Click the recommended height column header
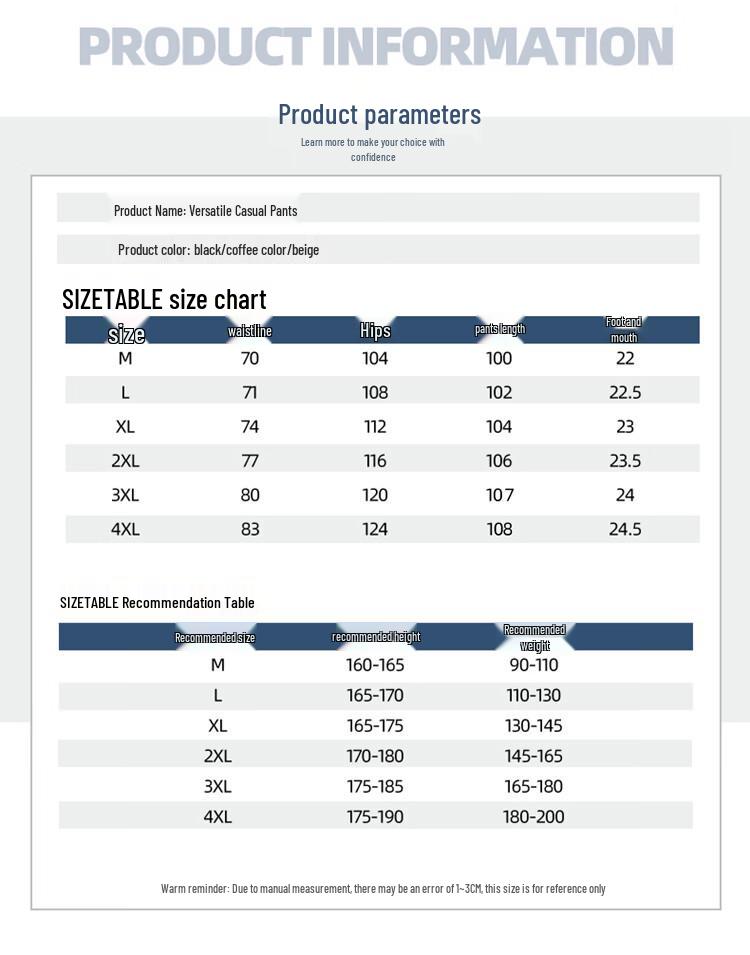 376,637
